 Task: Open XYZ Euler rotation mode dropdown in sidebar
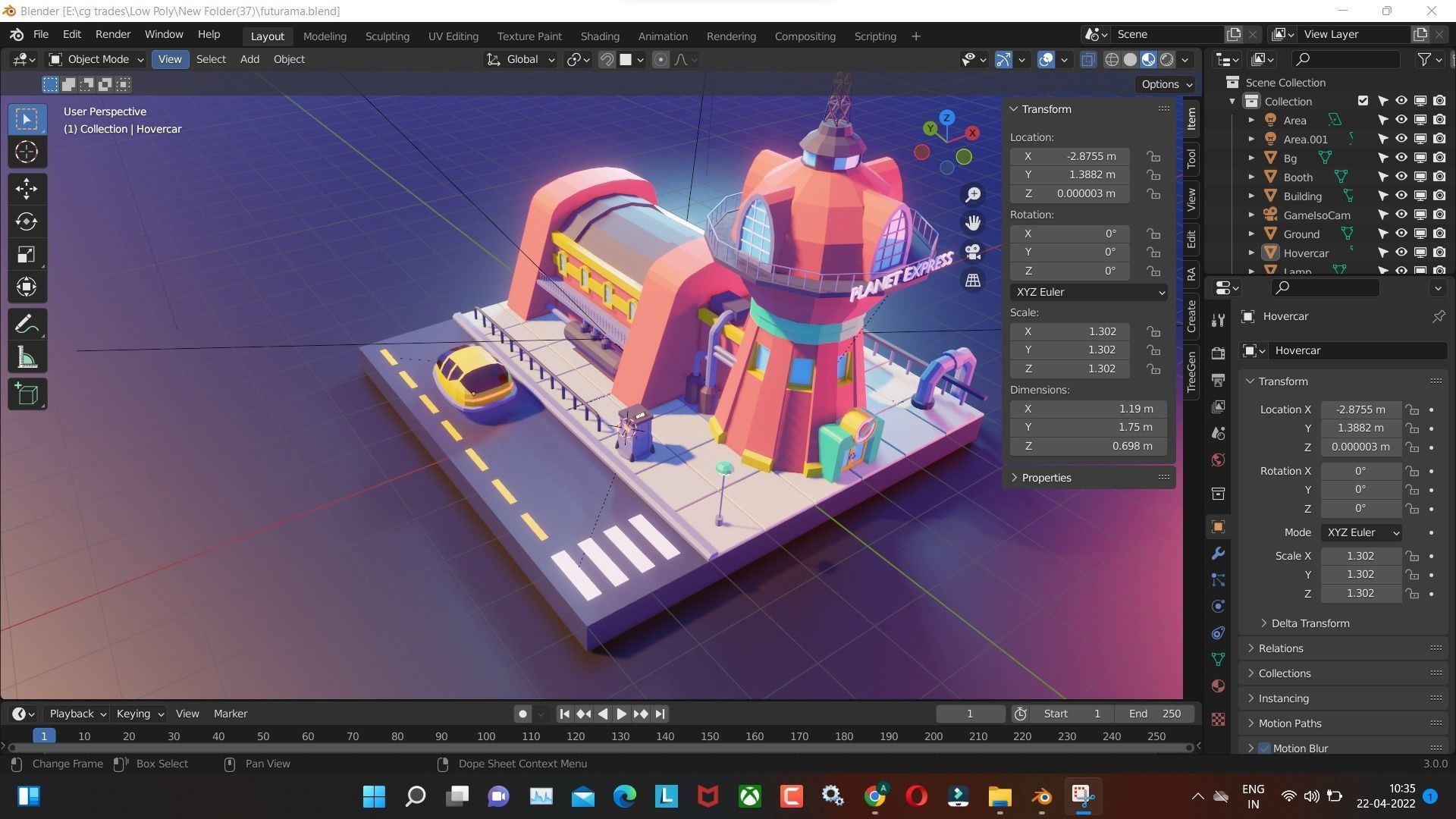click(x=1088, y=292)
